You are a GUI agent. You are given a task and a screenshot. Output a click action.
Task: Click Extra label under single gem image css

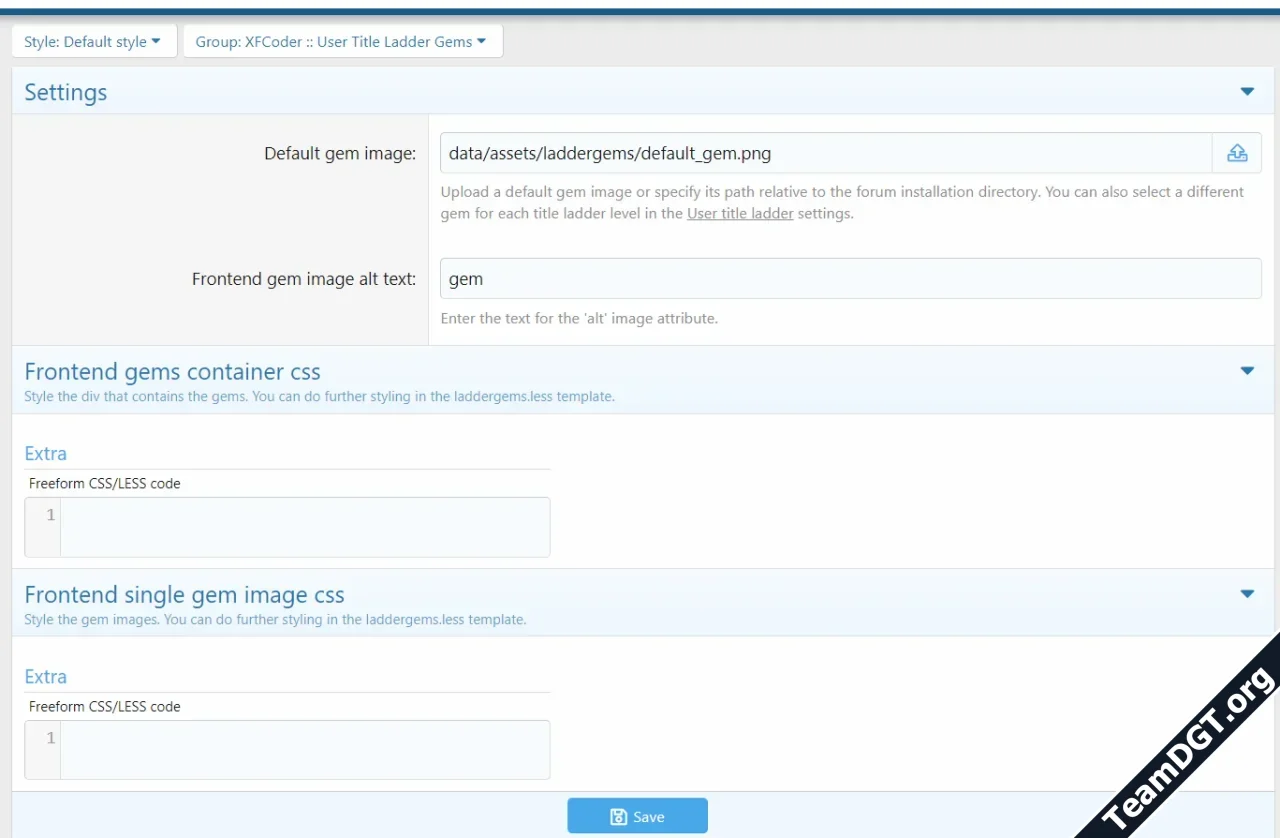pyautogui.click(x=46, y=676)
